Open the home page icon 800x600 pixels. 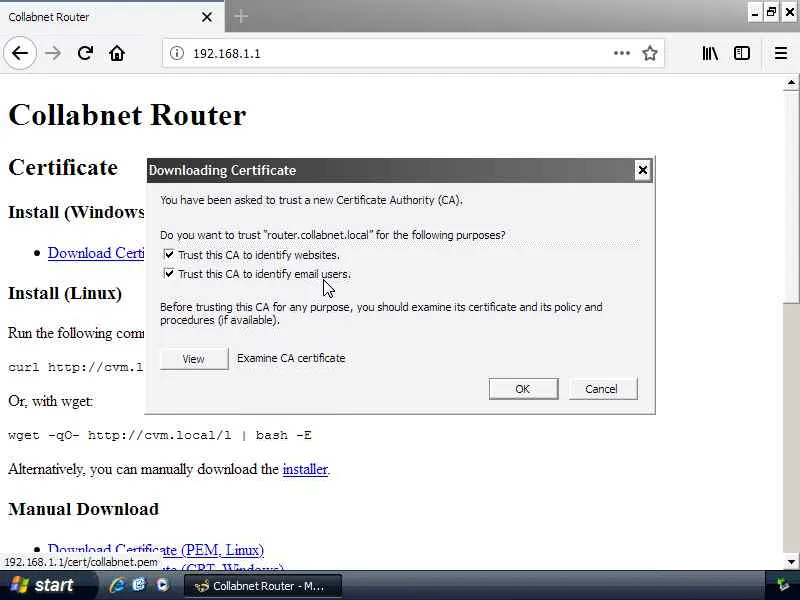point(117,53)
